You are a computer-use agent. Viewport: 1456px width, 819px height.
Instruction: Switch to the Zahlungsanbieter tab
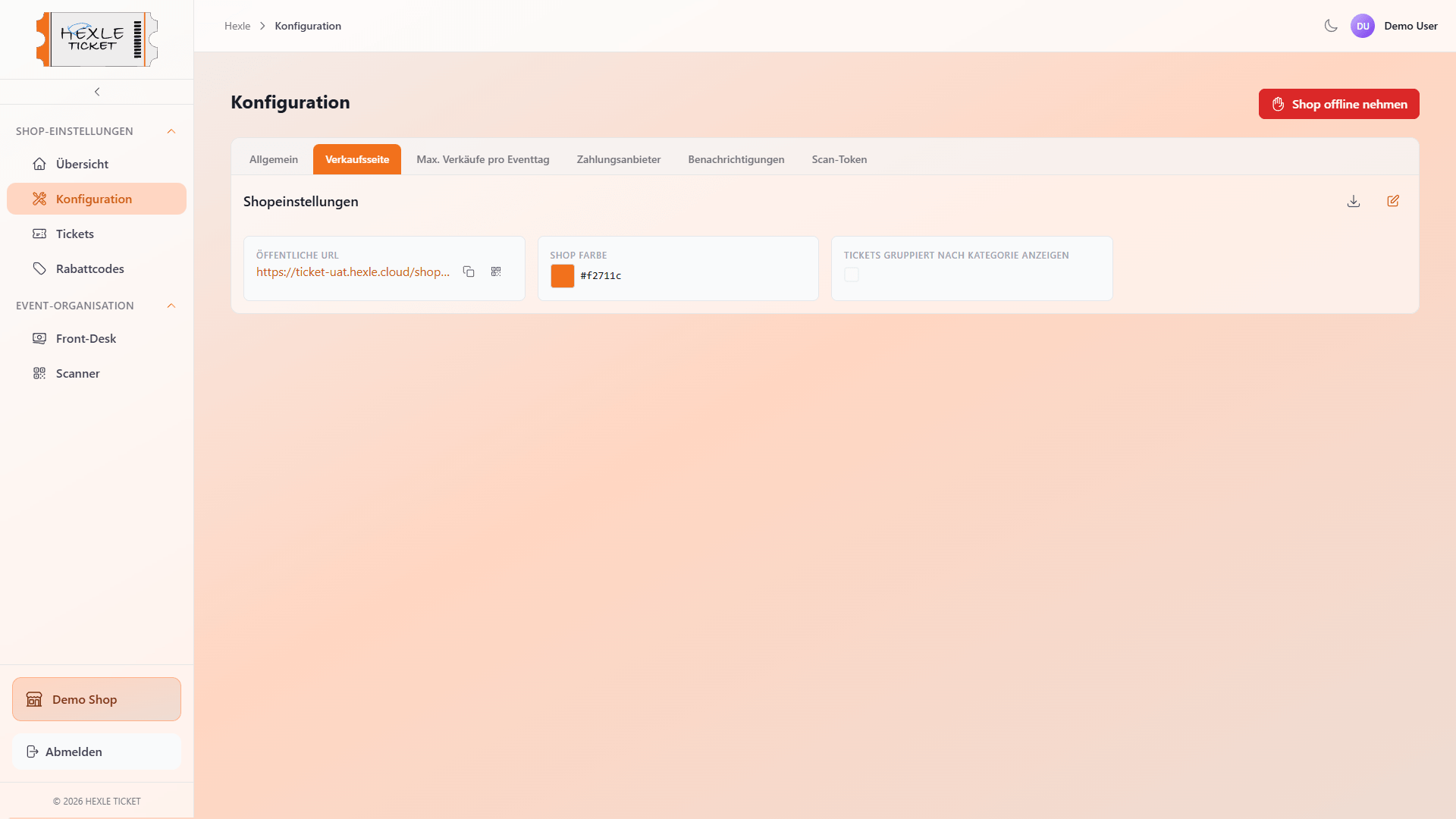618,159
